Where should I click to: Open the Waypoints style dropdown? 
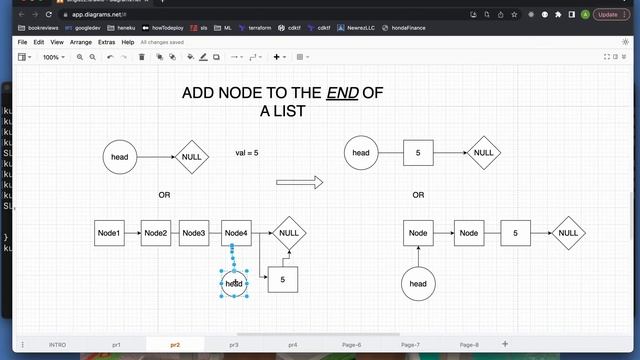(256, 57)
